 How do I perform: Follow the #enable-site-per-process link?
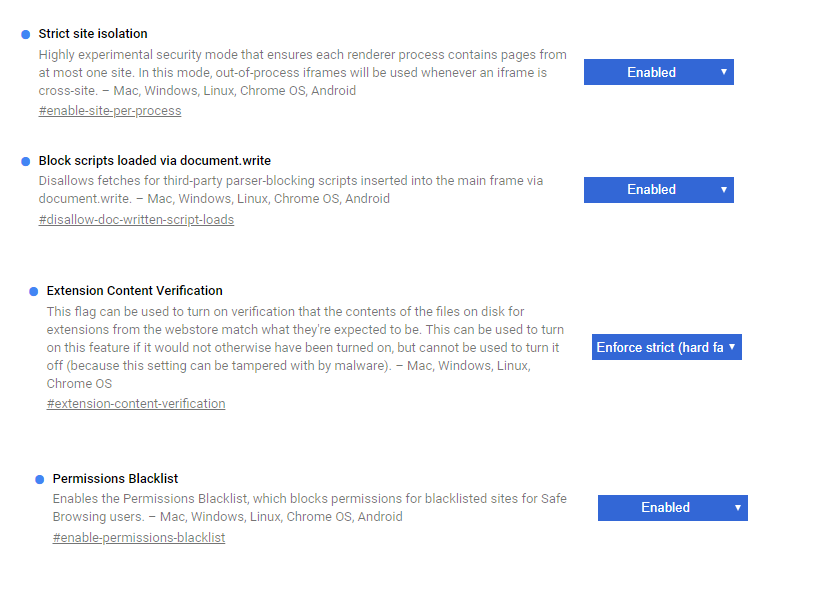(110, 111)
